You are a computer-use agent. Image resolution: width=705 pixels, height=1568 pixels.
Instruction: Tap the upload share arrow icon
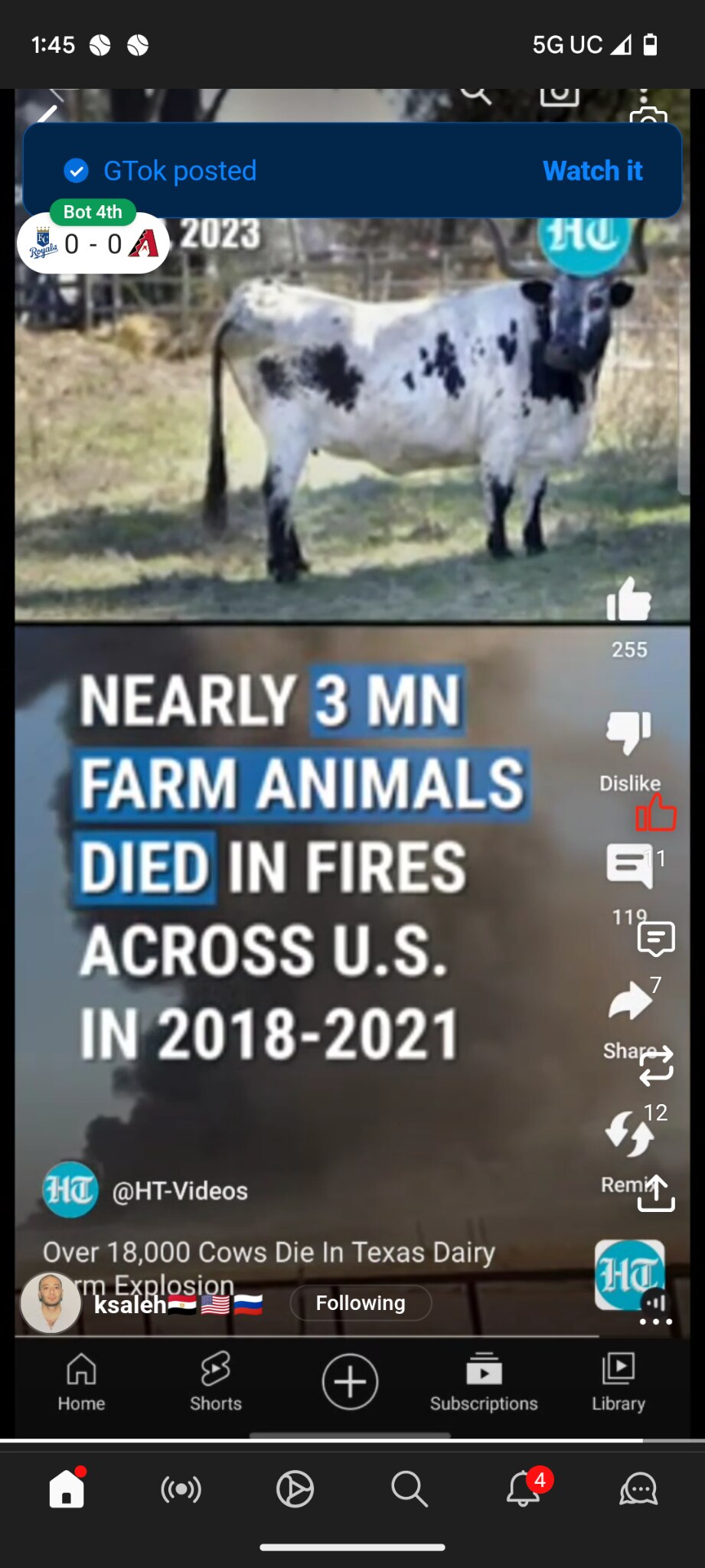[x=656, y=1193]
